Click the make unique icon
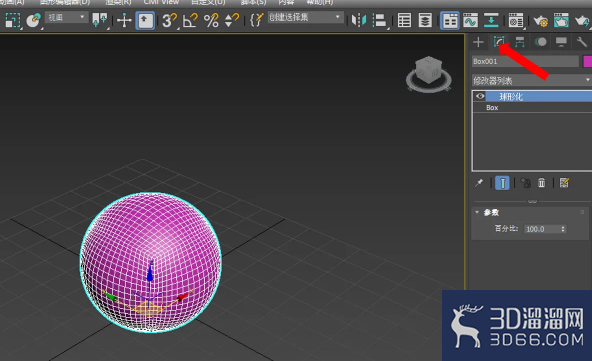592x361 pixels. (526, 183)
